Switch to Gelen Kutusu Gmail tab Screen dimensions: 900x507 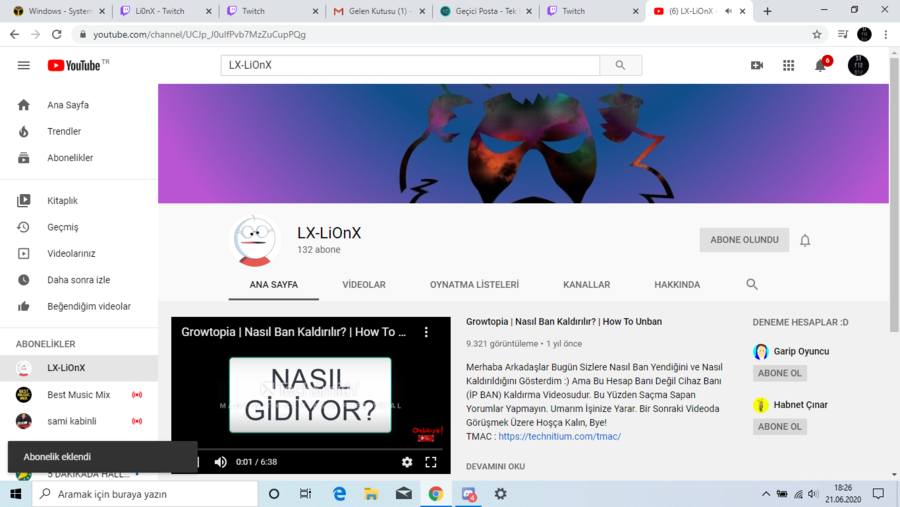(379, 11)
